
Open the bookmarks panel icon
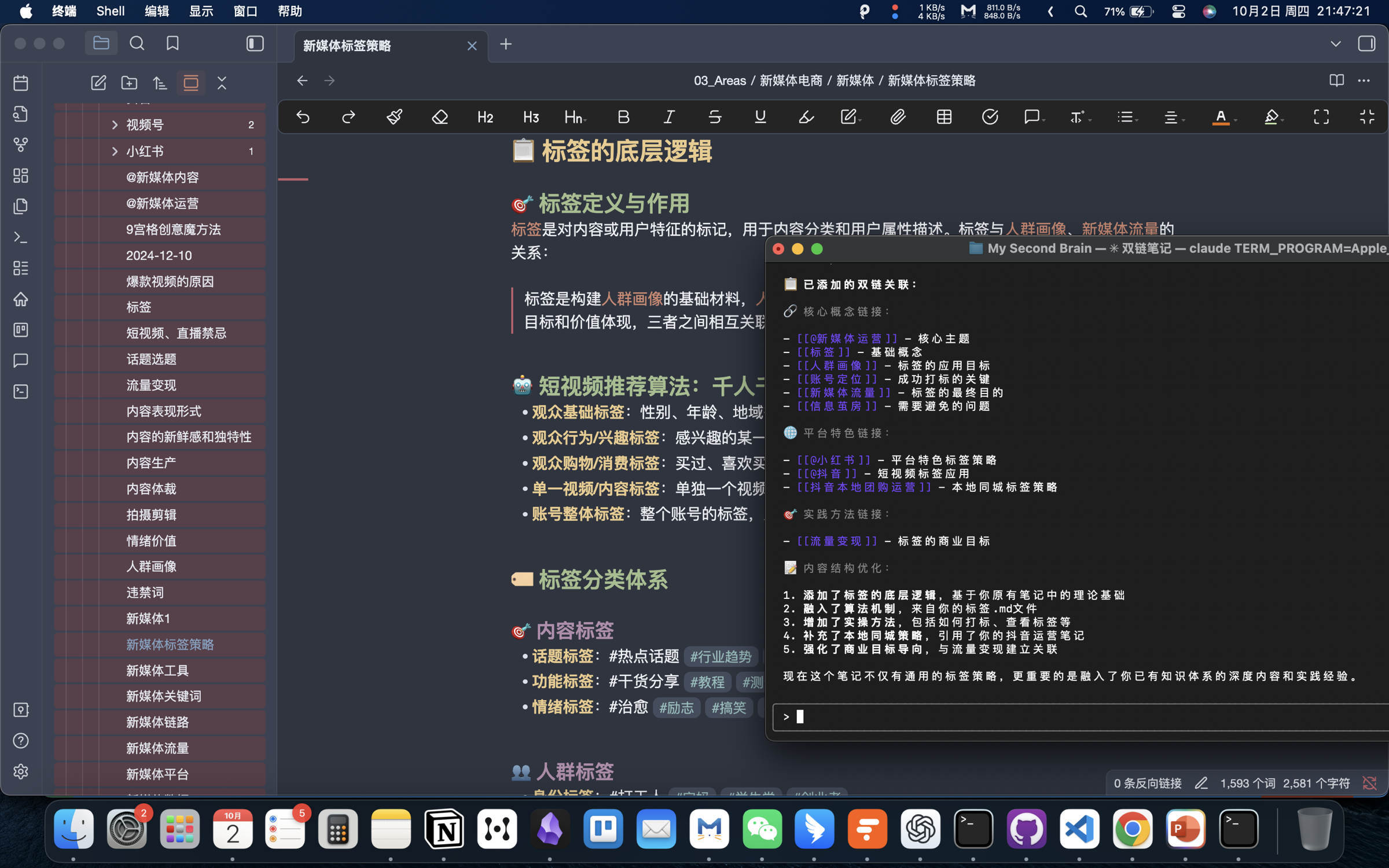172,43
